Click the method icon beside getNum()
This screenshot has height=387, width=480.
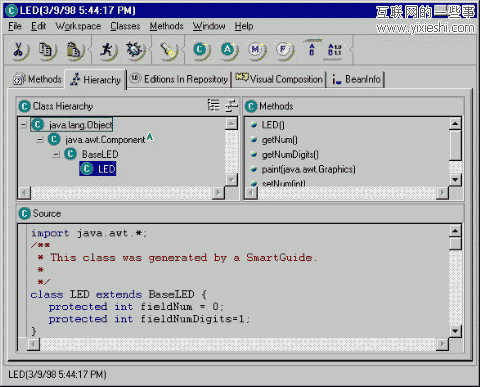(254, 140)
